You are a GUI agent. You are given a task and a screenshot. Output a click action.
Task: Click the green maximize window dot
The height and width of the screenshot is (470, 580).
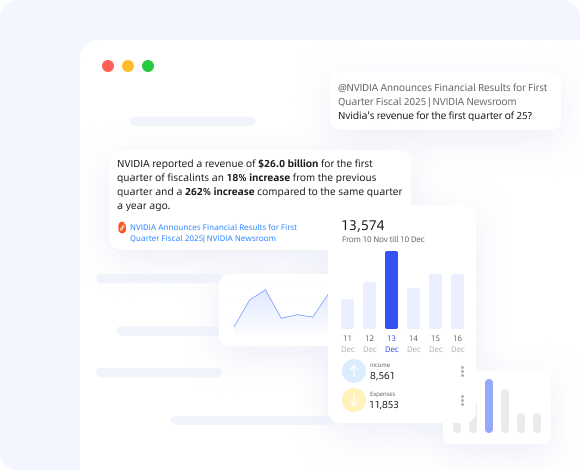148,66
